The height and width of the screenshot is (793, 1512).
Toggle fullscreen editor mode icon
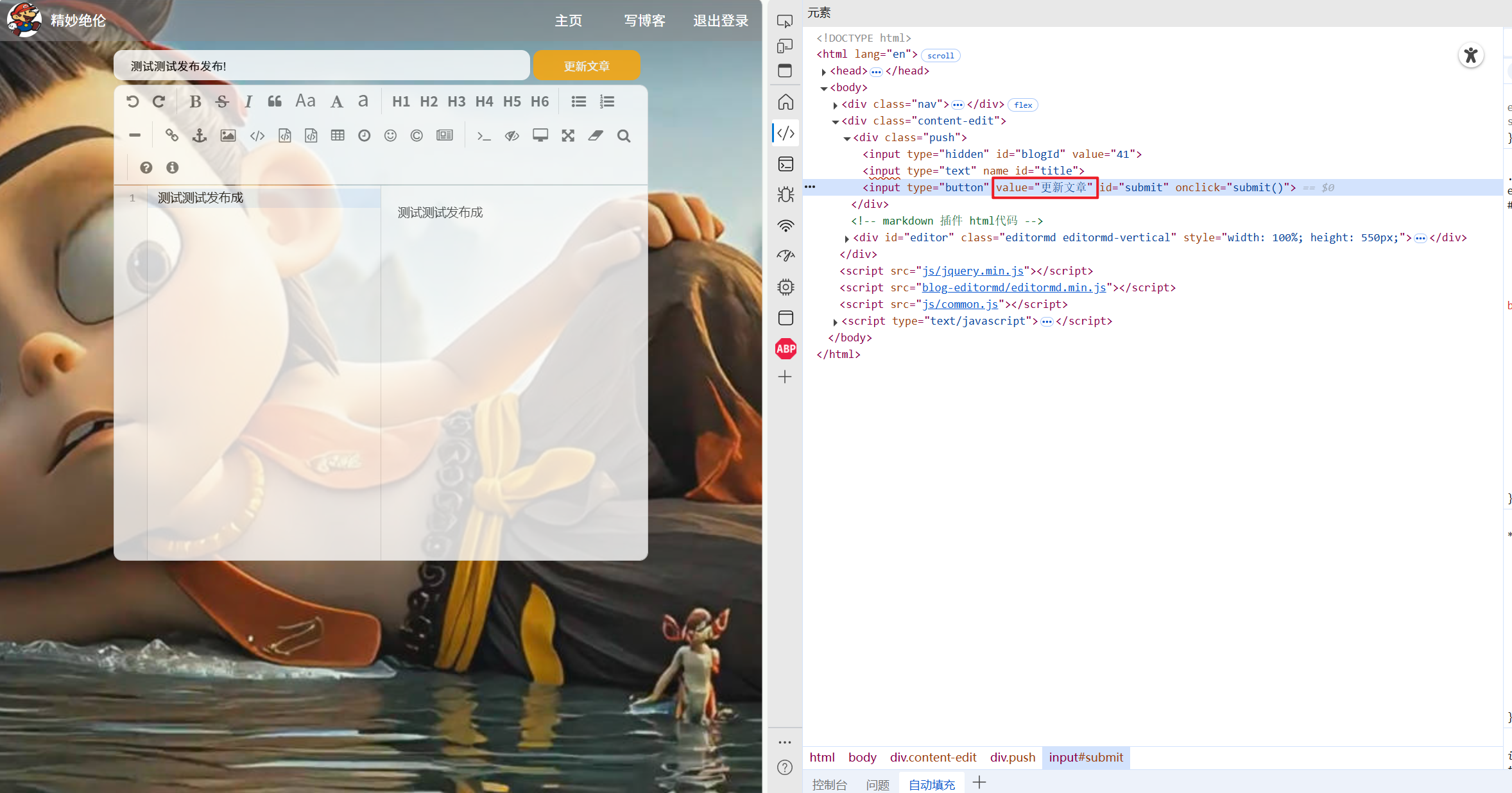point(568,135)
